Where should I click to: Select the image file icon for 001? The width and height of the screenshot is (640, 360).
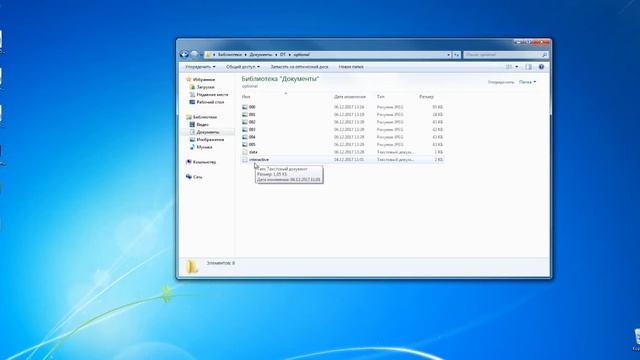245,115
